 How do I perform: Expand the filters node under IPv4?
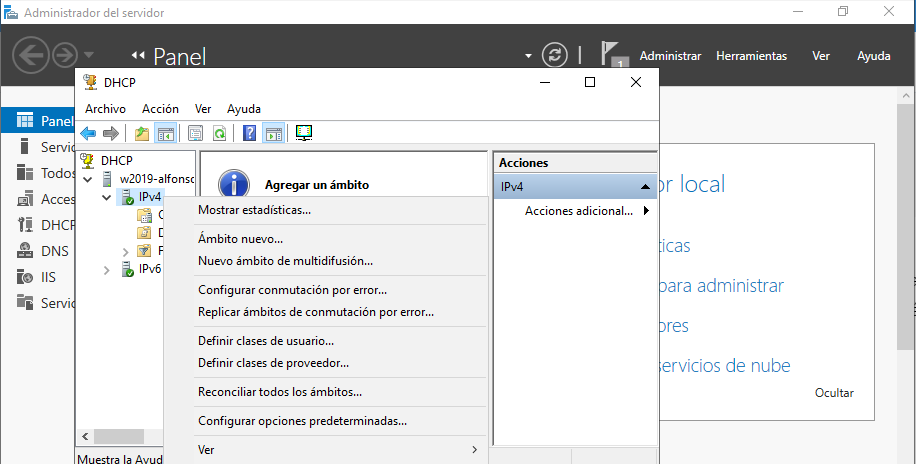[126, 252]
